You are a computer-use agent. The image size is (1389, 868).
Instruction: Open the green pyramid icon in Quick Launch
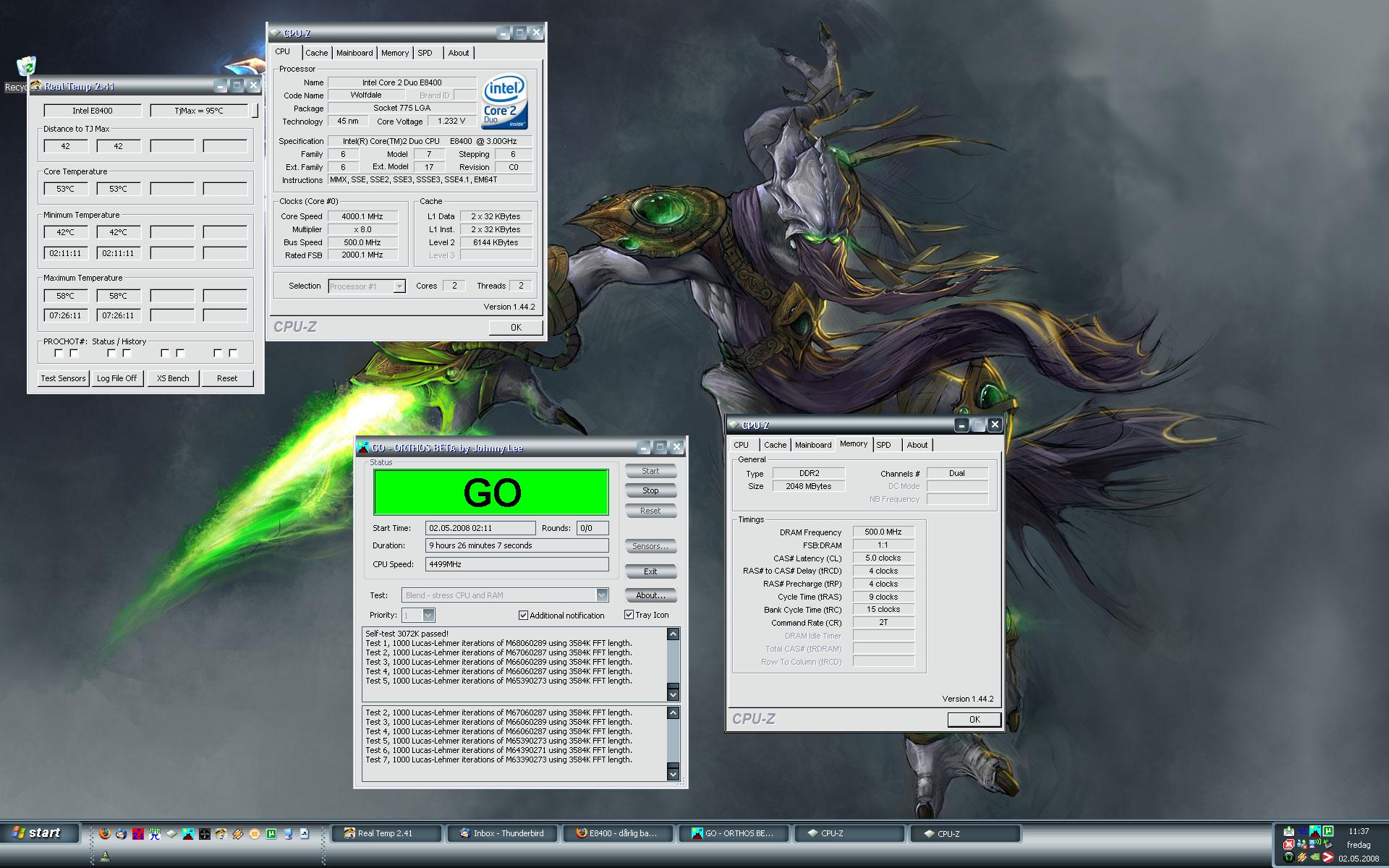[x=105, y=856]
